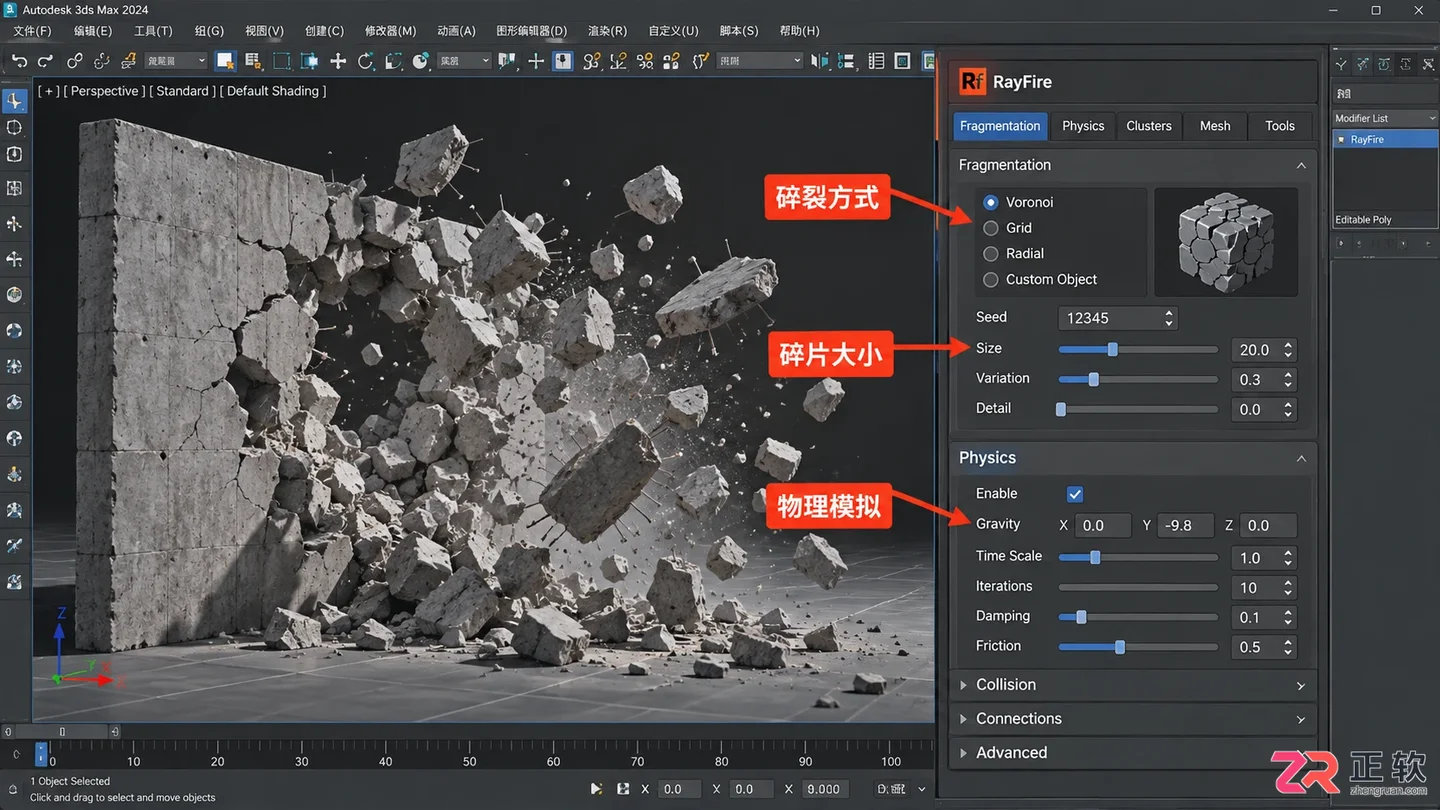1440x810 pixels.
Task: Collapse the Physics rollout header
Action: click(1132, 458)
